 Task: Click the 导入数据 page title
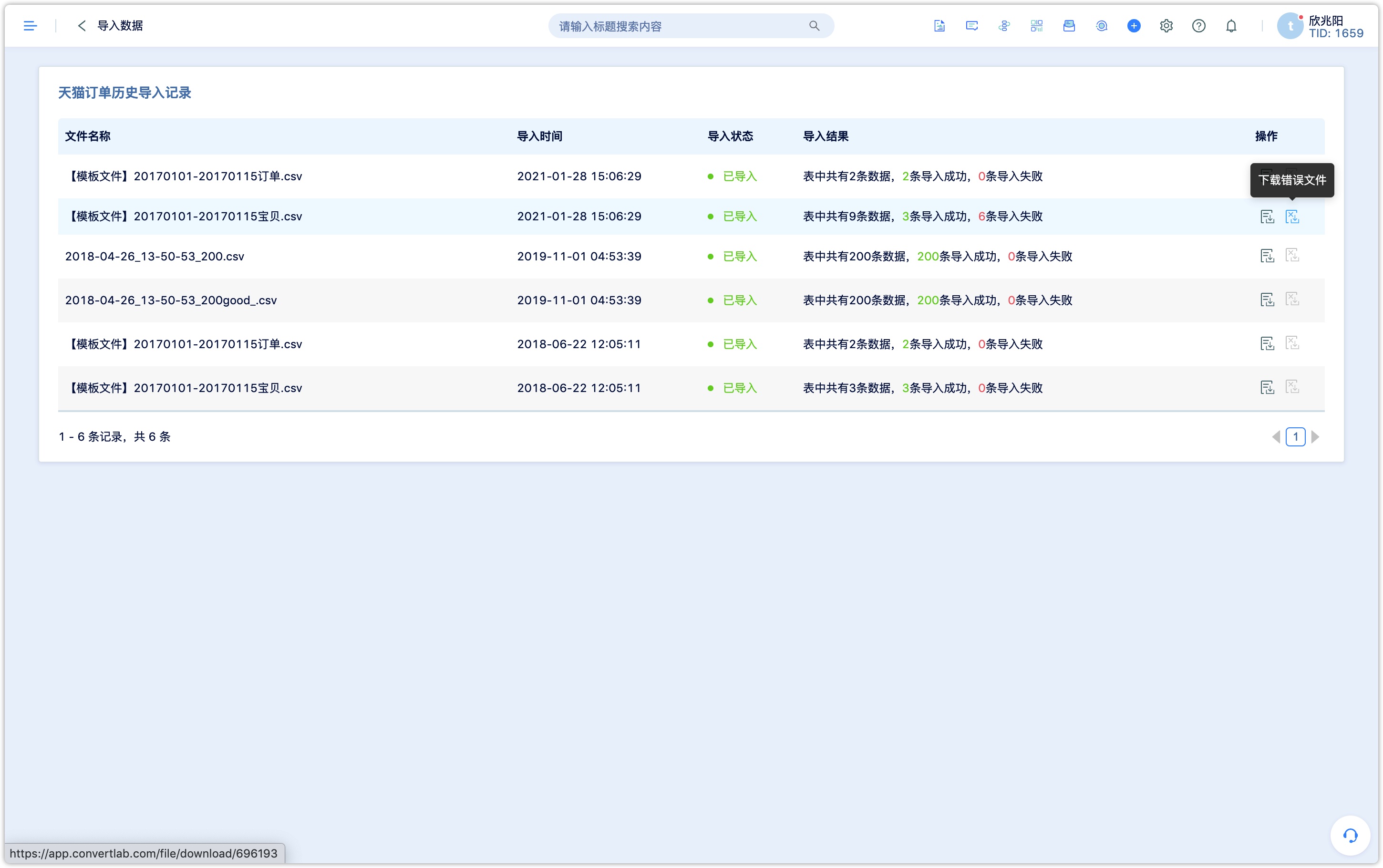coord(120,26)
